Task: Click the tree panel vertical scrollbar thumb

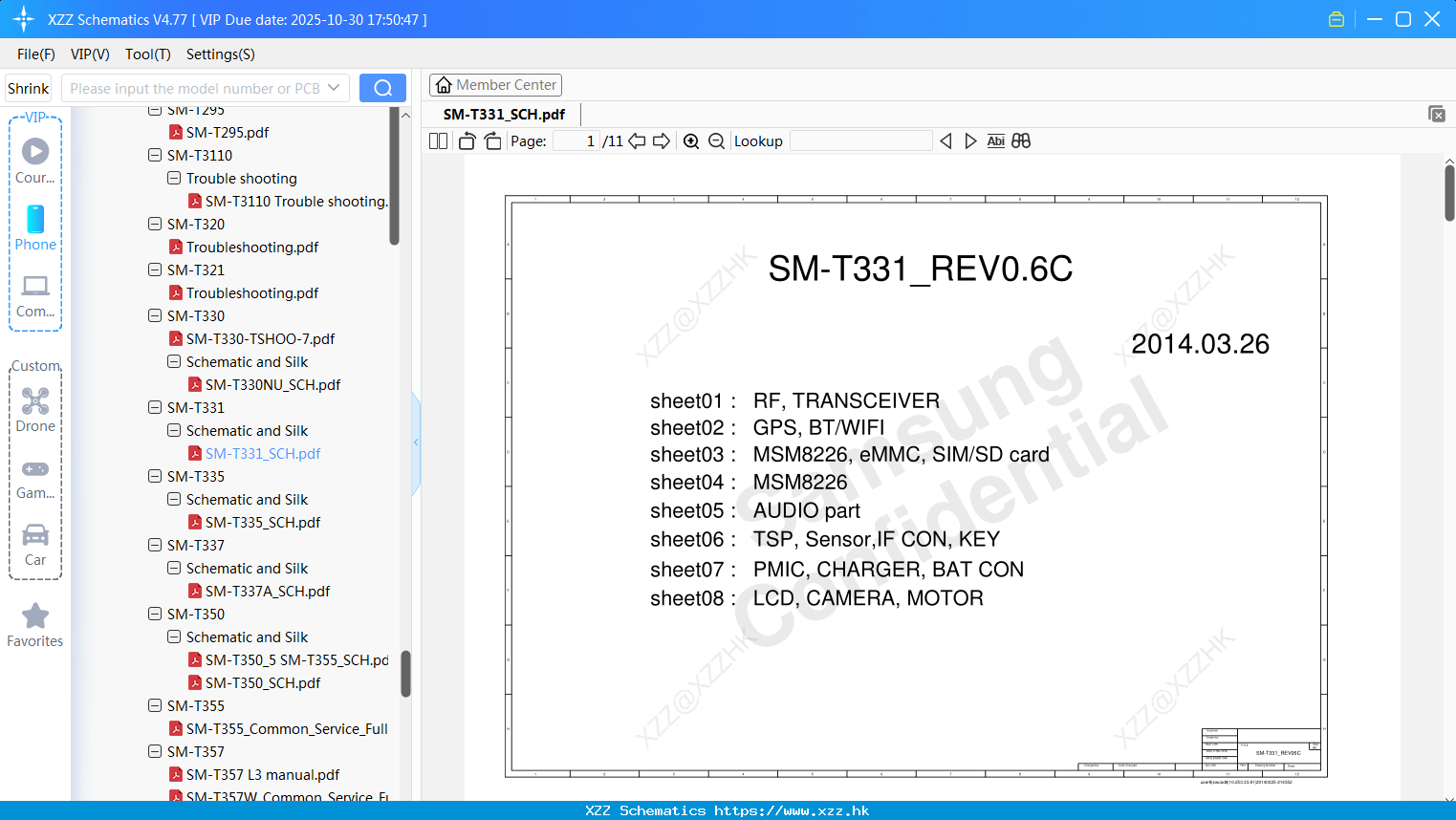Action: [405, 674]
